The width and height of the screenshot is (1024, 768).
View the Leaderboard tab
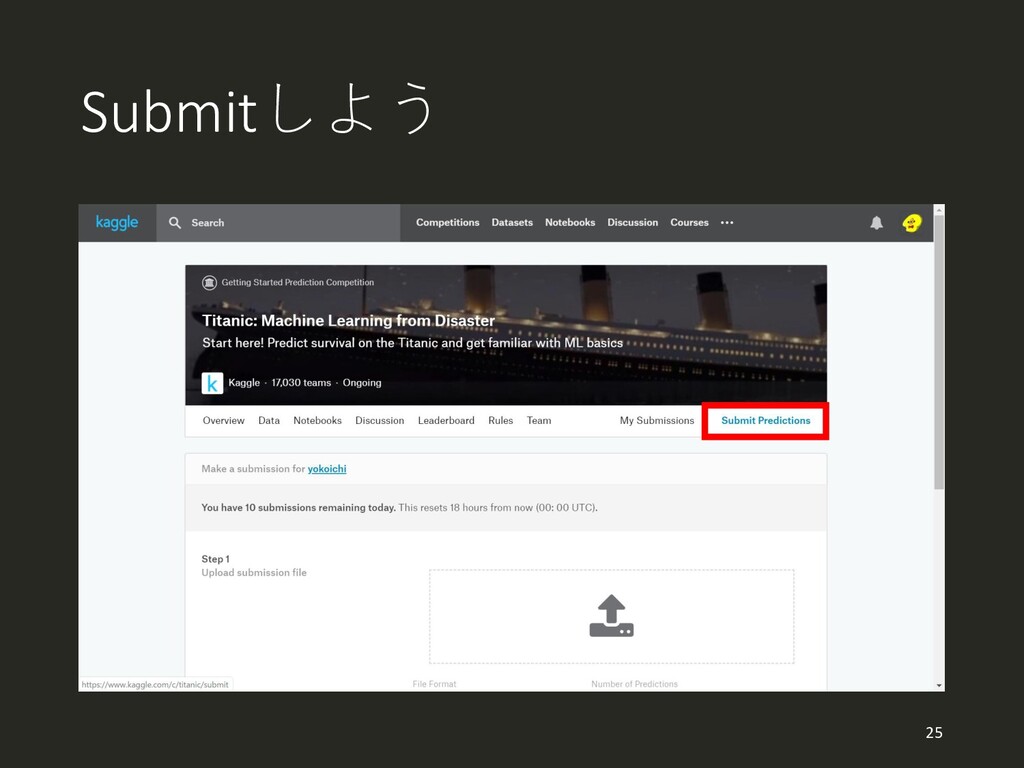pyautogui.click(x=446, y=421)
